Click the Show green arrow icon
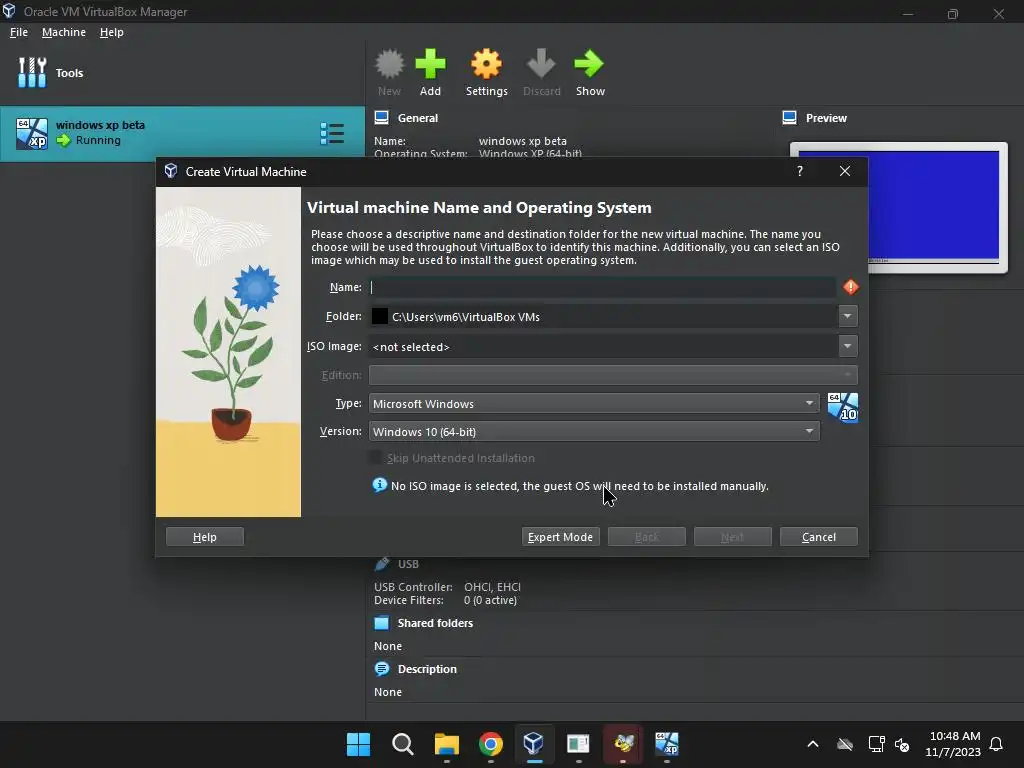Image resolution: width=1024 pixels, height=768 pixels. 590,64
